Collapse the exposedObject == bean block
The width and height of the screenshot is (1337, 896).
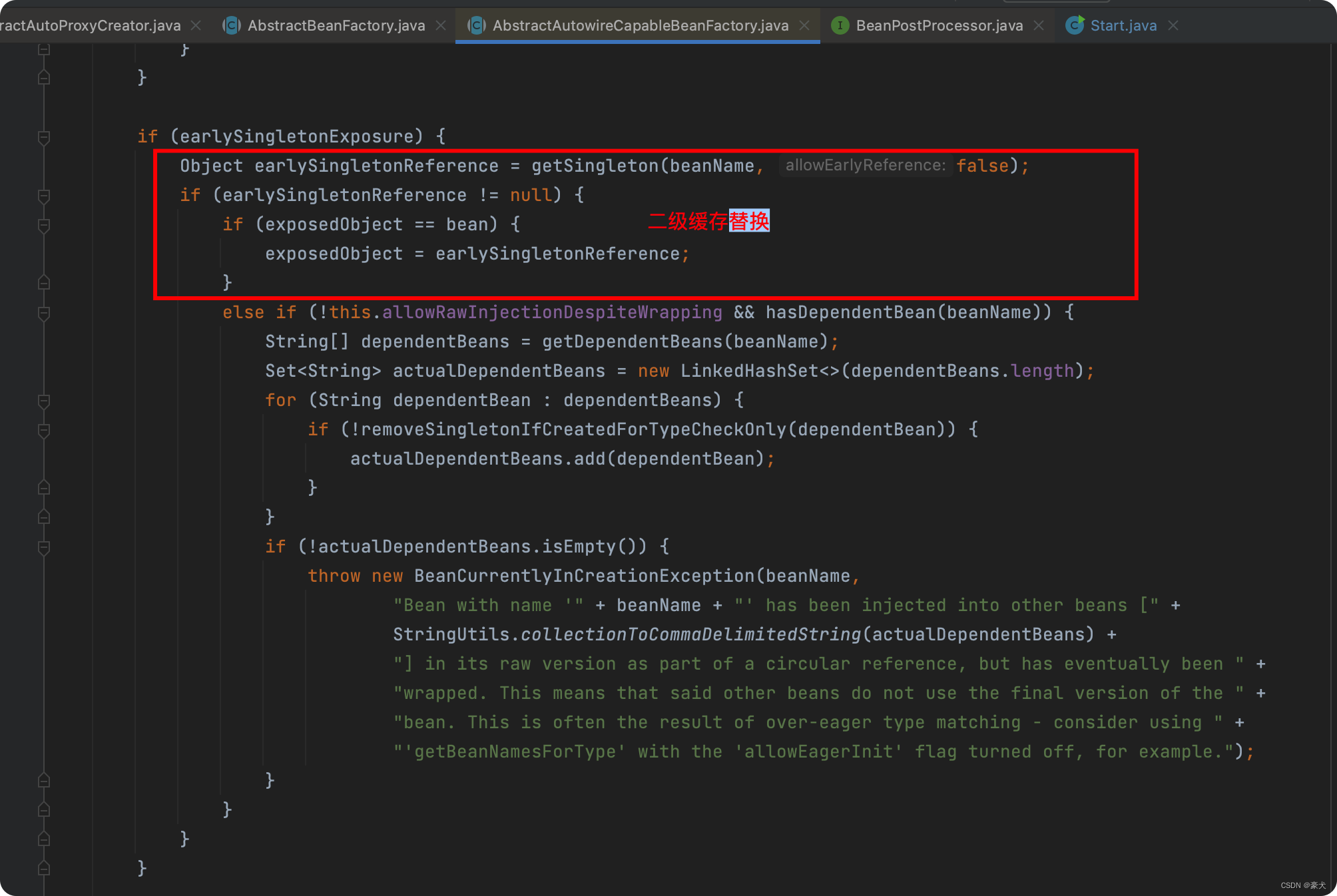[x=44, y=225]
